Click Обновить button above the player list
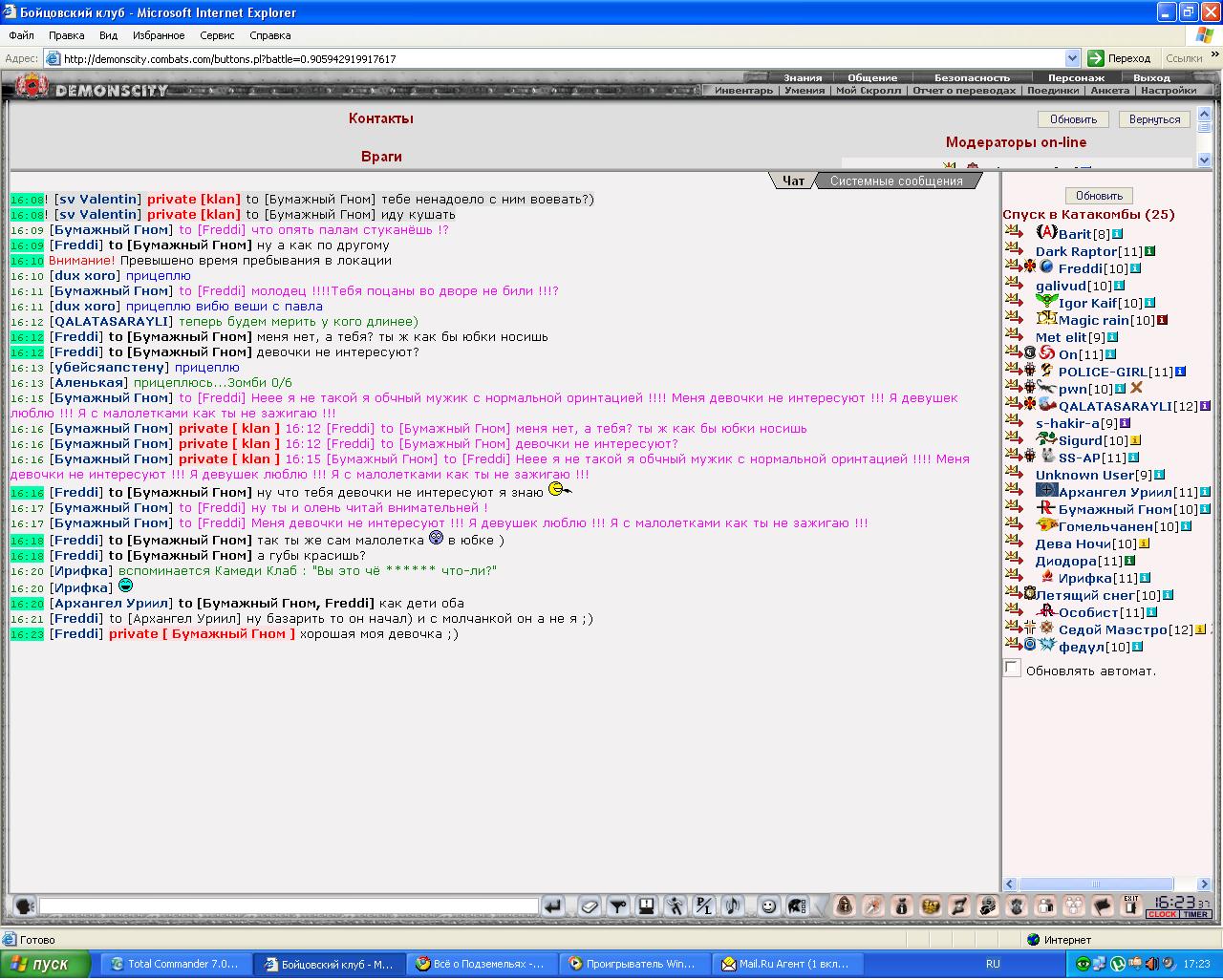 (1099, 195)
